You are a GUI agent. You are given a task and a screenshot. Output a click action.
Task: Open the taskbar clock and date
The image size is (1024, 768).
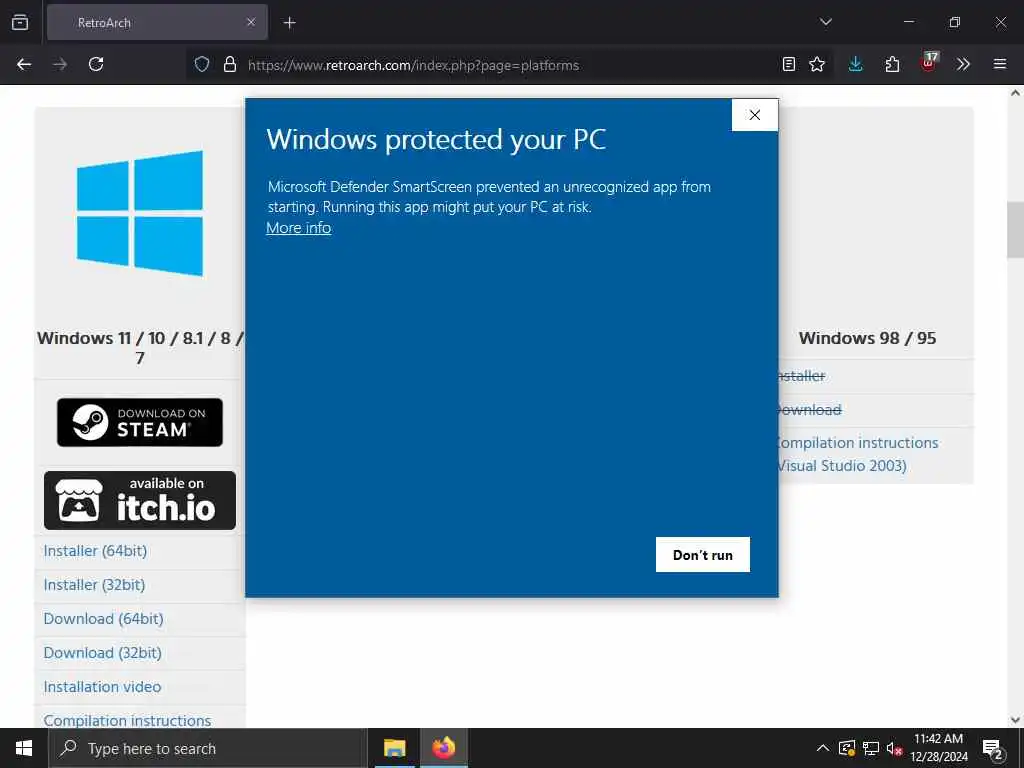coord(938,748)
